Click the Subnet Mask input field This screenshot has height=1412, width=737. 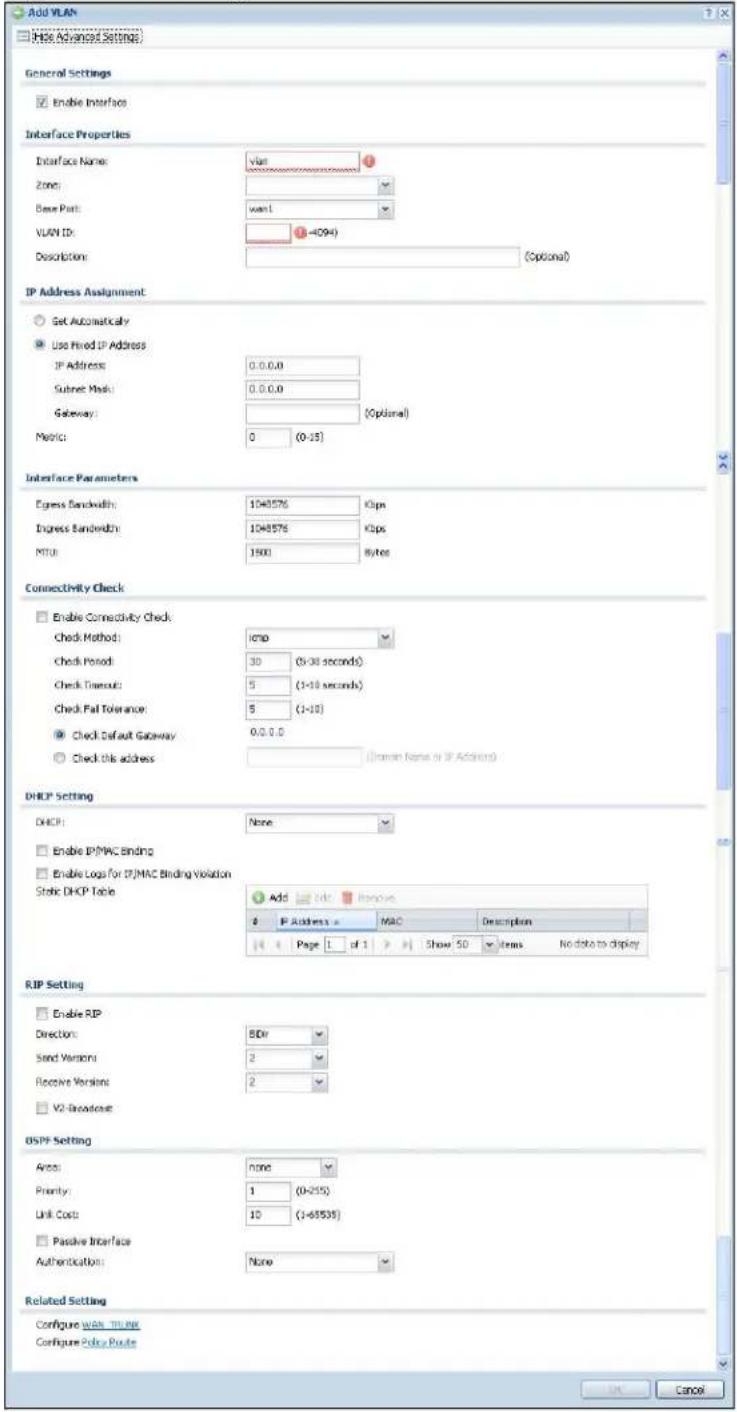[302, 389]
